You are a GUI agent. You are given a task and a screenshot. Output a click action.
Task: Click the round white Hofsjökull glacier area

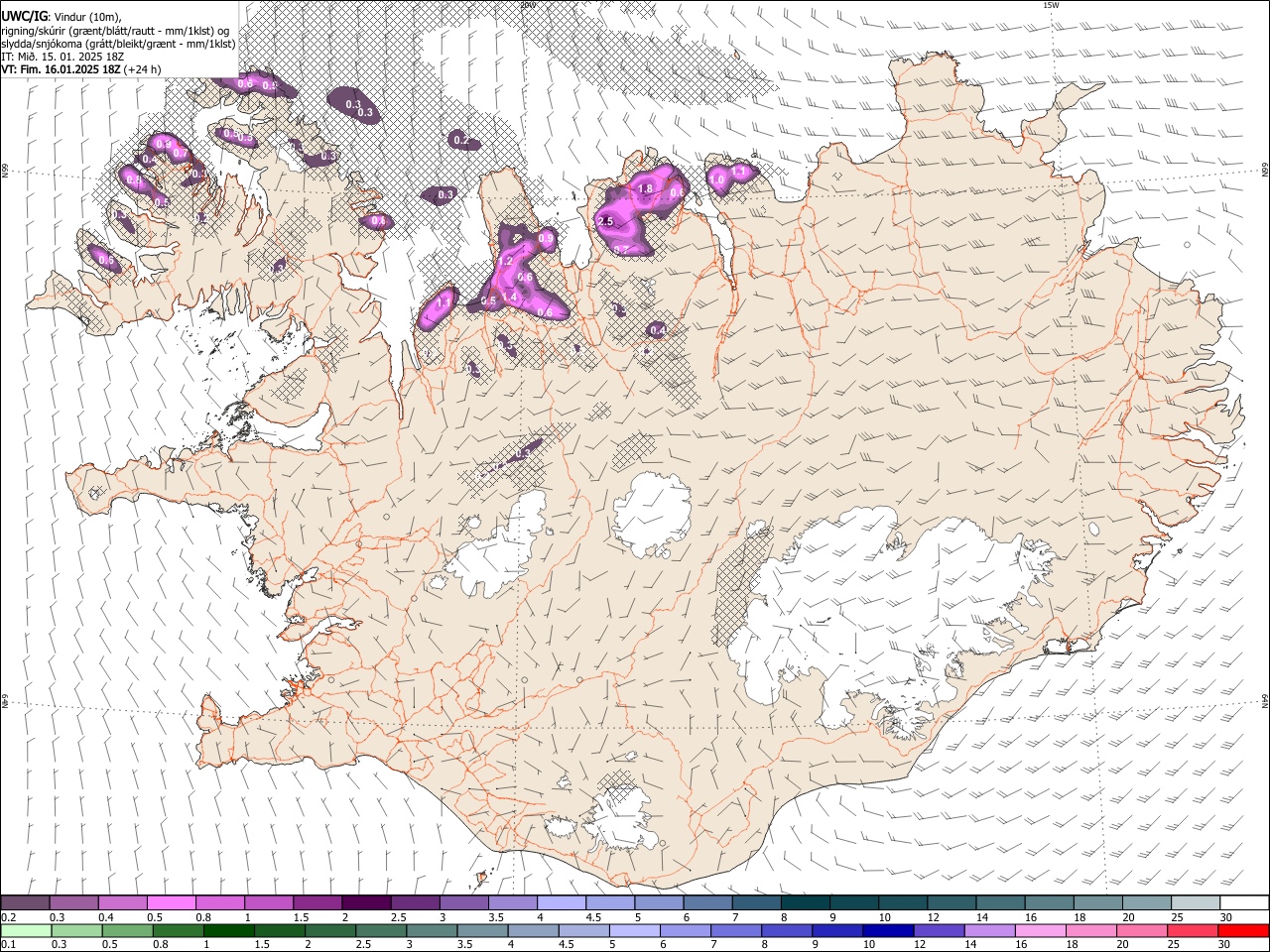652,513
